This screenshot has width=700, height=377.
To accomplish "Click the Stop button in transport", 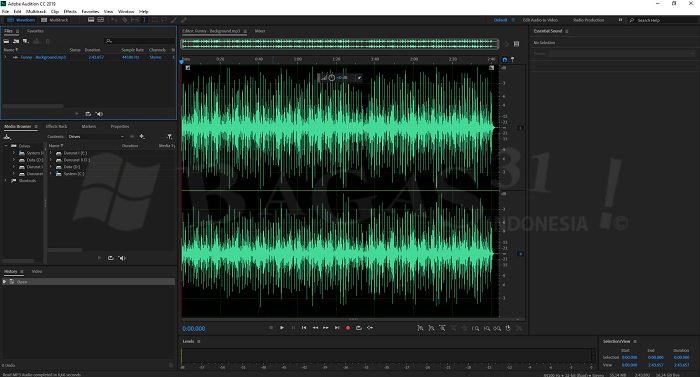I will [x=271, y=328].
